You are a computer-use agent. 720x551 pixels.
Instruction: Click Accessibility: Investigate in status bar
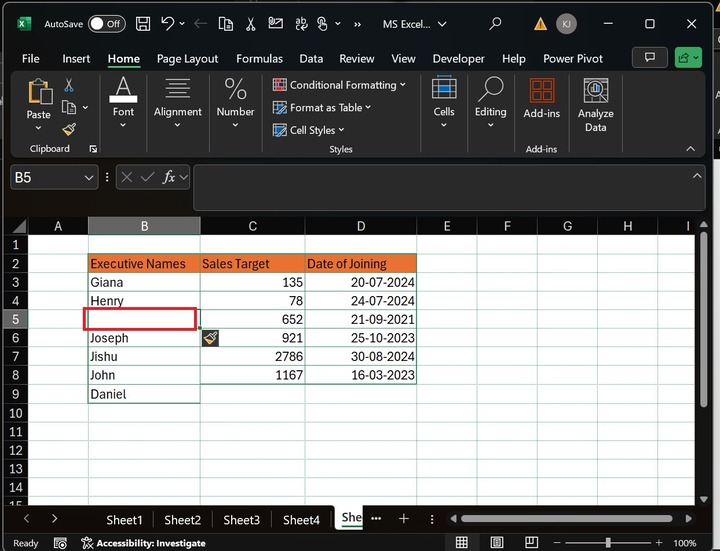pos(143,543)
